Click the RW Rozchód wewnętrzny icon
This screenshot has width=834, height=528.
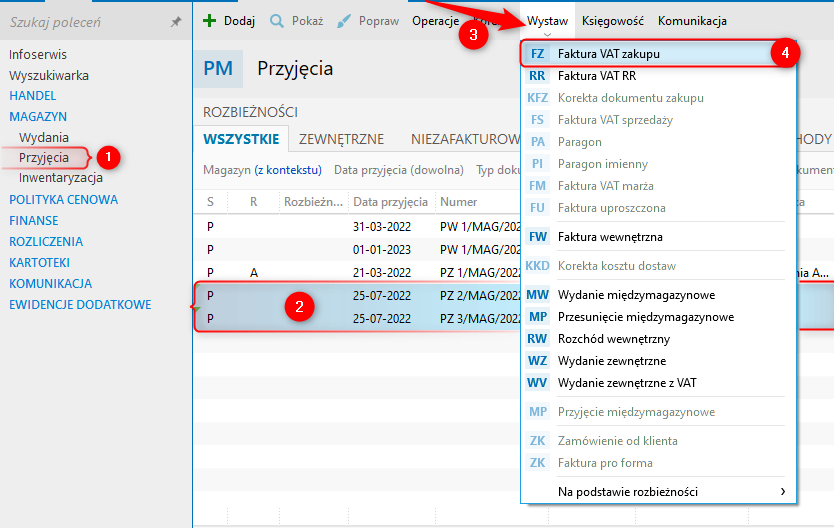click(537, 339)
